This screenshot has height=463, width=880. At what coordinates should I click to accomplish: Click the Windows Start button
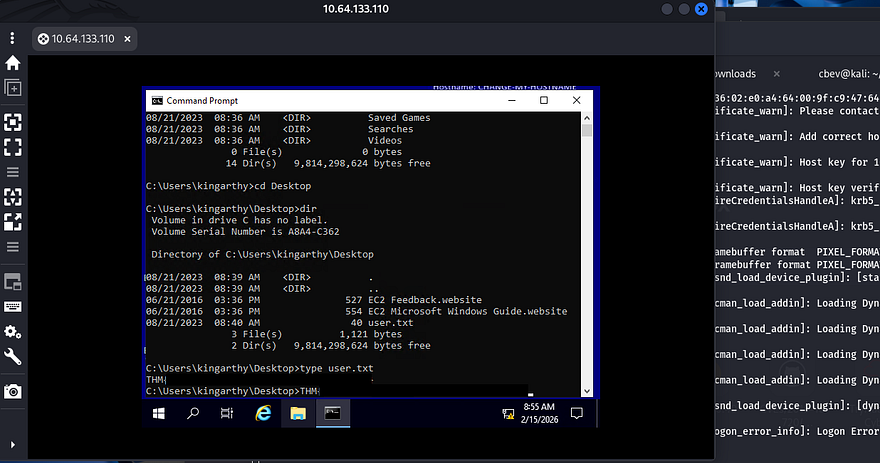point(159,413)
